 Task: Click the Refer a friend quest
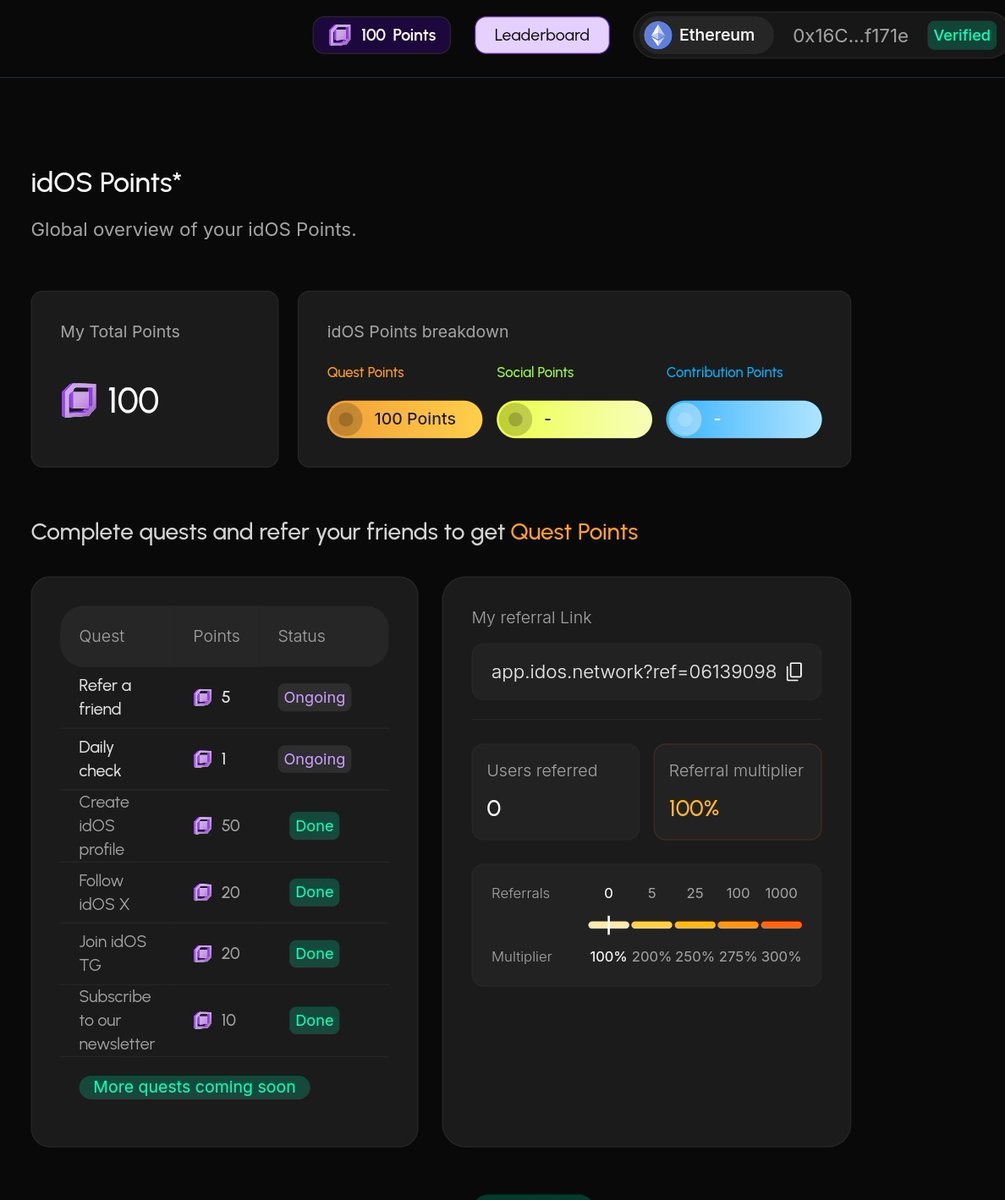(x=105, y=697)
